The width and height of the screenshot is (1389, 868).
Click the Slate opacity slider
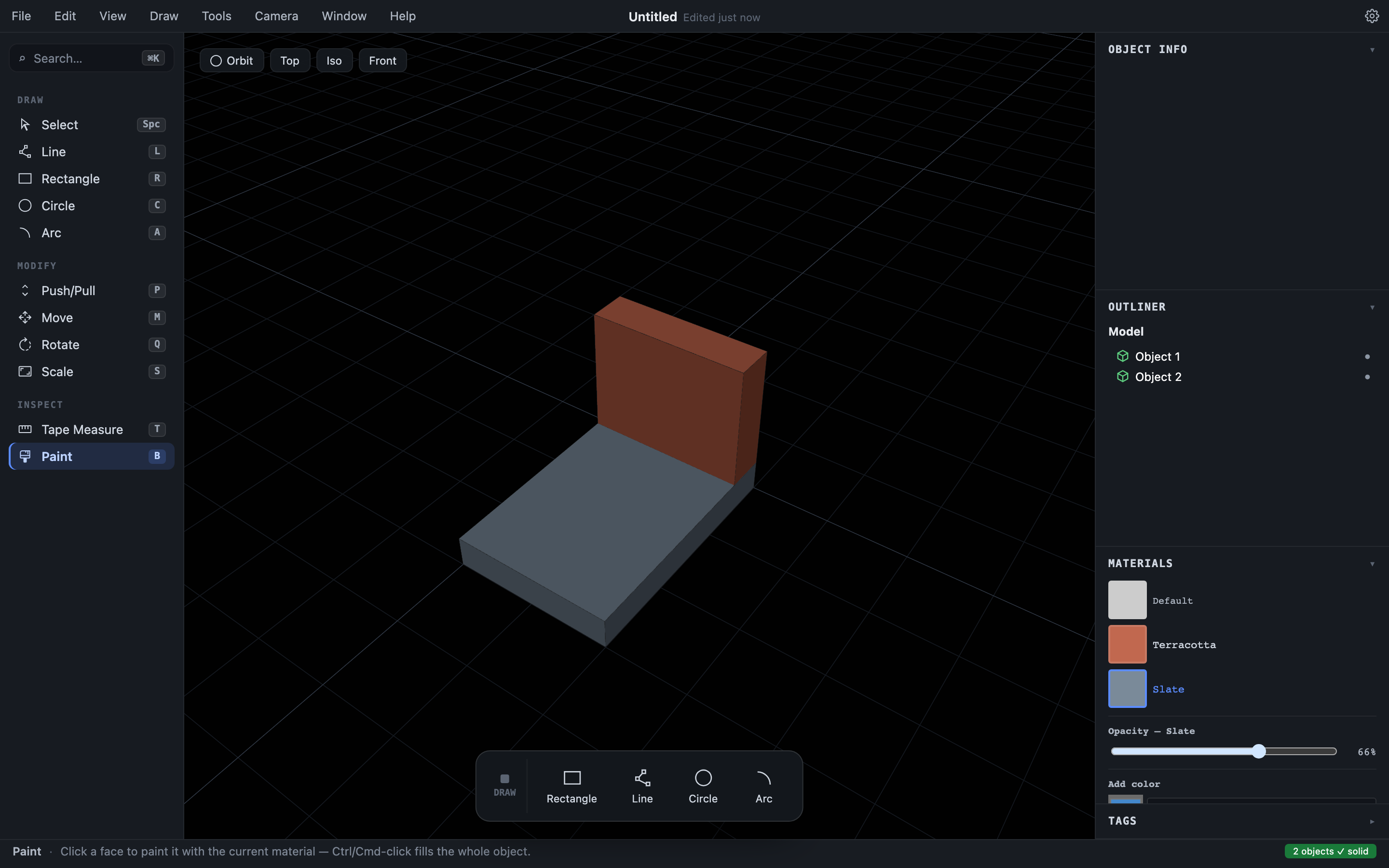[x=1224, y=751]
